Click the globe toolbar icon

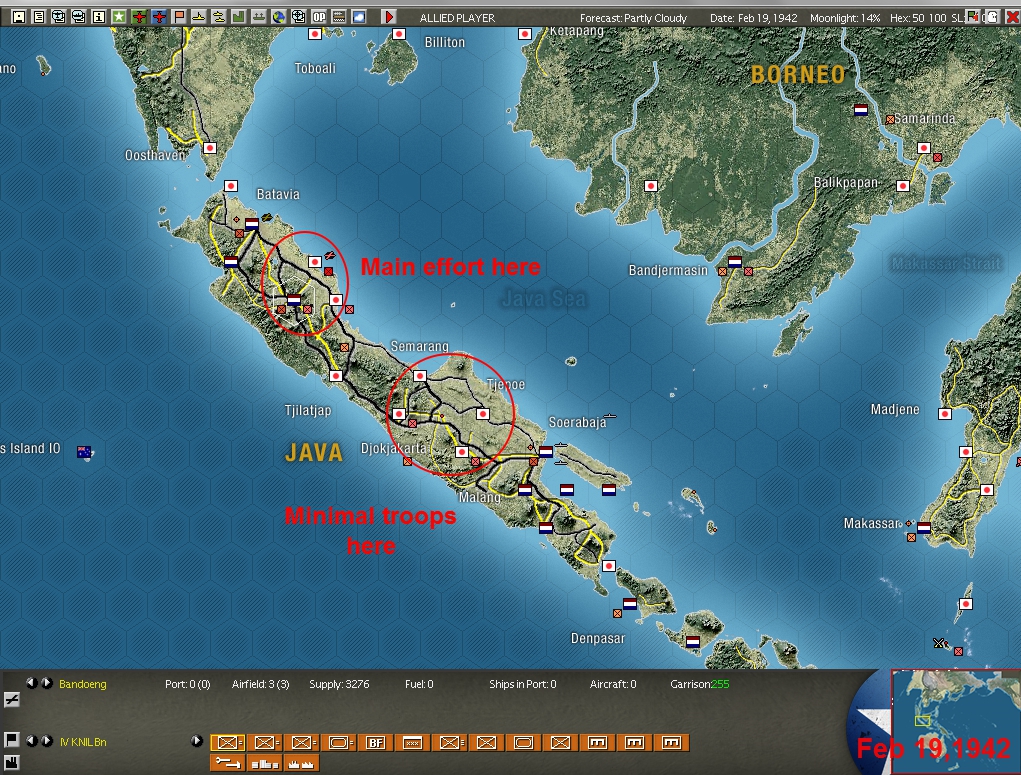pos(279,17)
